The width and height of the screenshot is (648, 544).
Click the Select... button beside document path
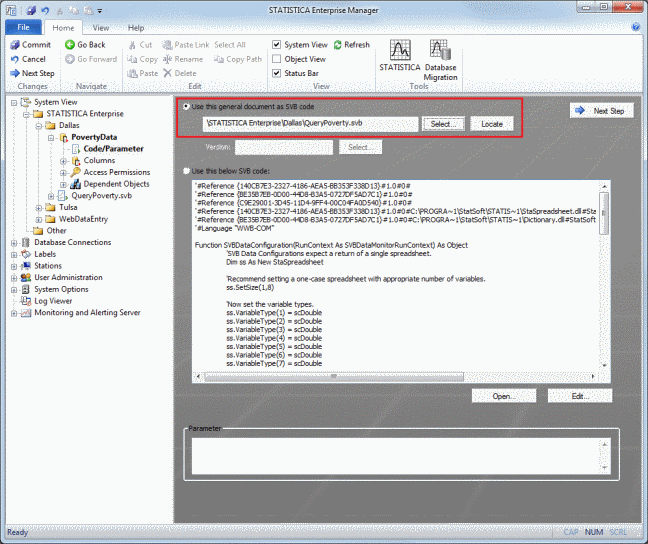point(443,124)
